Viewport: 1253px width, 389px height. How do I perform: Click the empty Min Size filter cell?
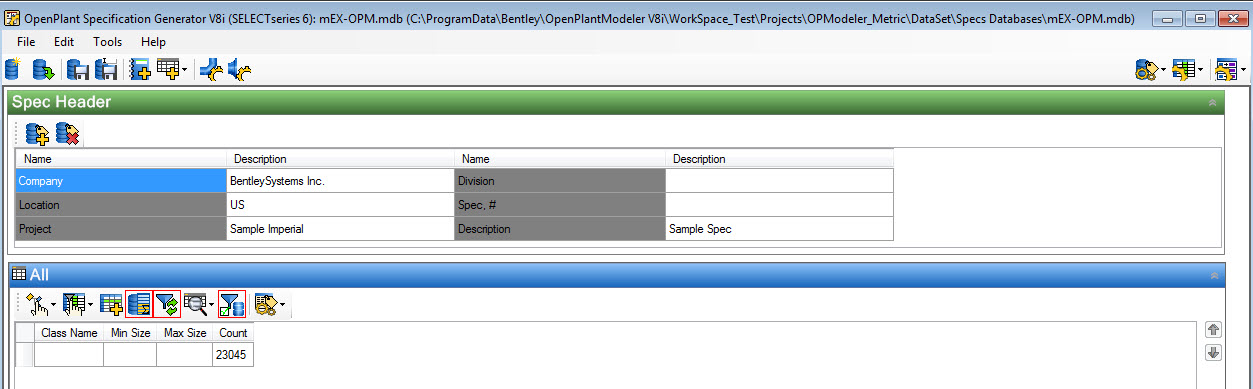[130, 354]
